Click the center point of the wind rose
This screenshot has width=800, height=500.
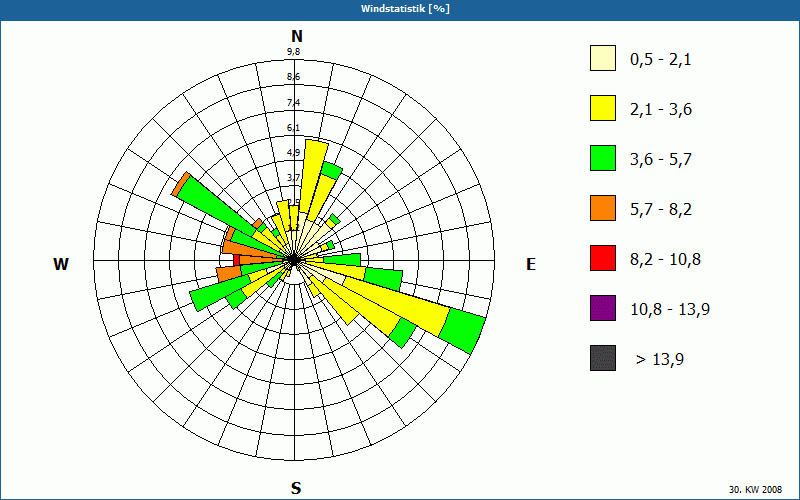point(294,260)
